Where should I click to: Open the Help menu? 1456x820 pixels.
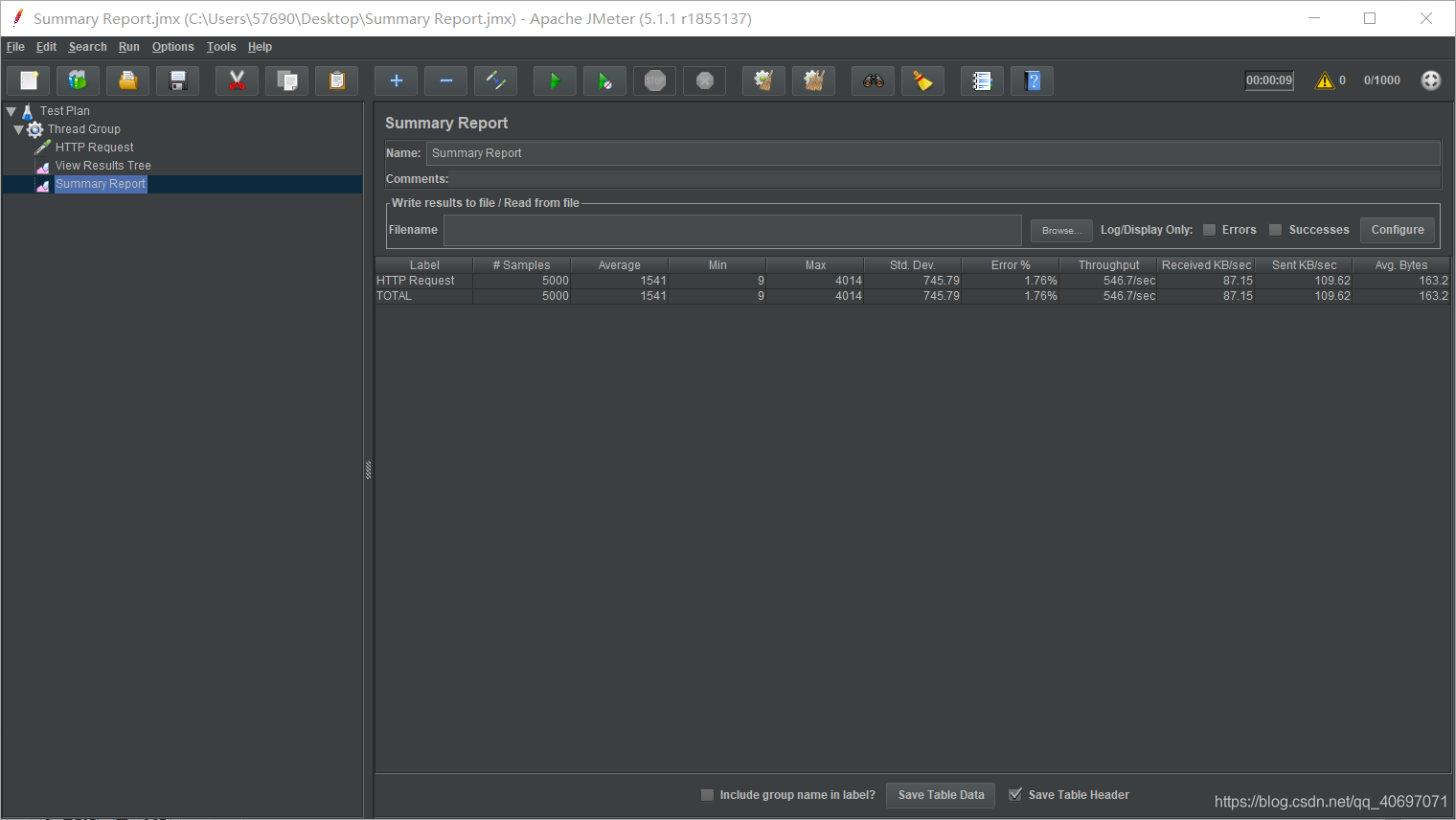pyautogui.click(x=260, y=47)
